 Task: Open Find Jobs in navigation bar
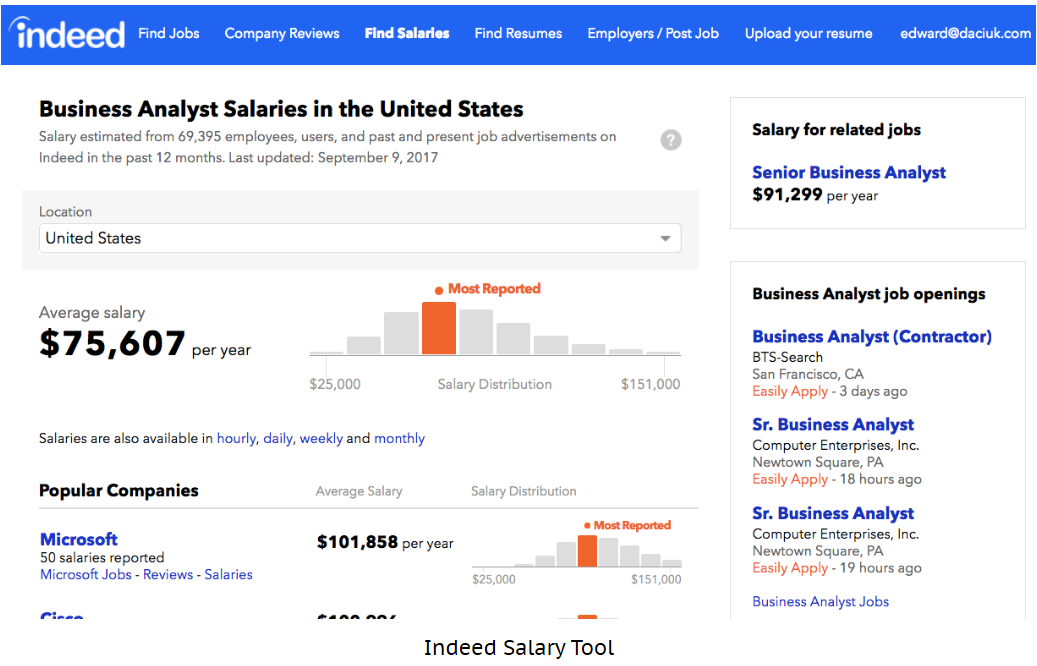coord(169,33)
